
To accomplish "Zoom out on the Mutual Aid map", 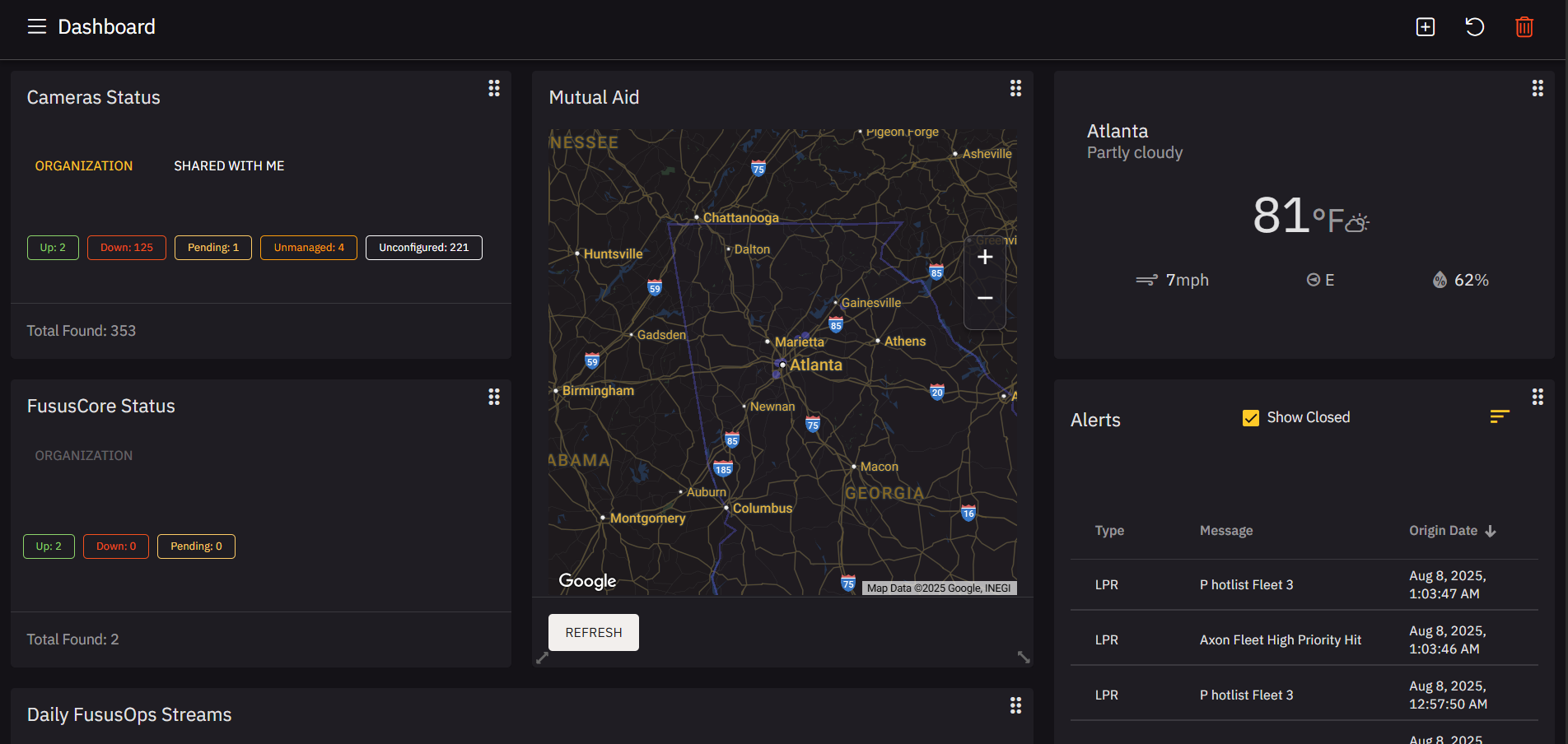I will pyautogui.click(x=985, y=298).
